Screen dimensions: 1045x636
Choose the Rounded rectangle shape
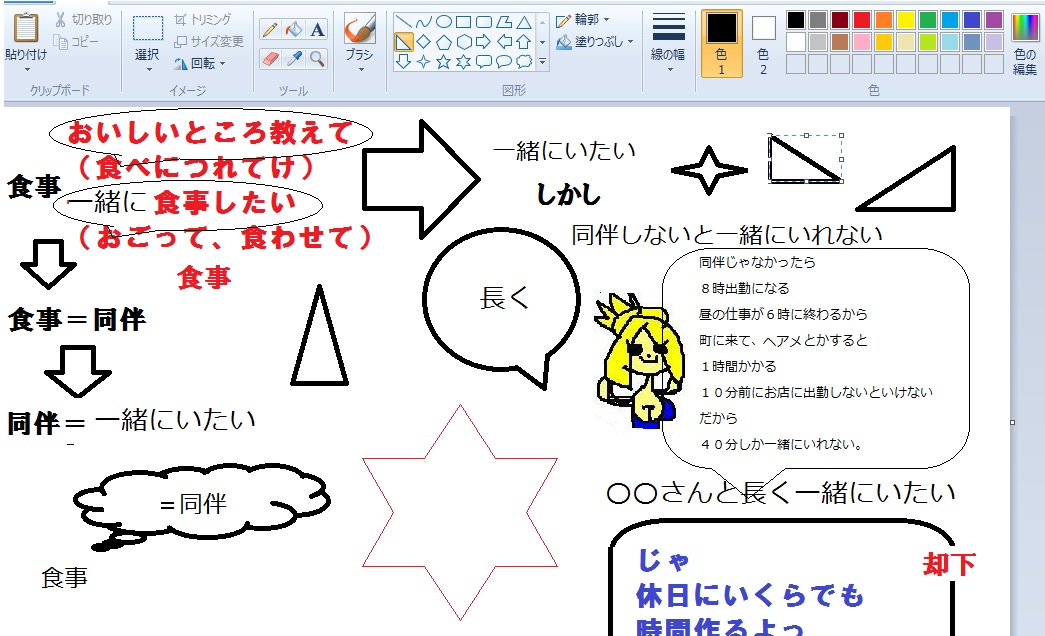(x=484, y=22)
